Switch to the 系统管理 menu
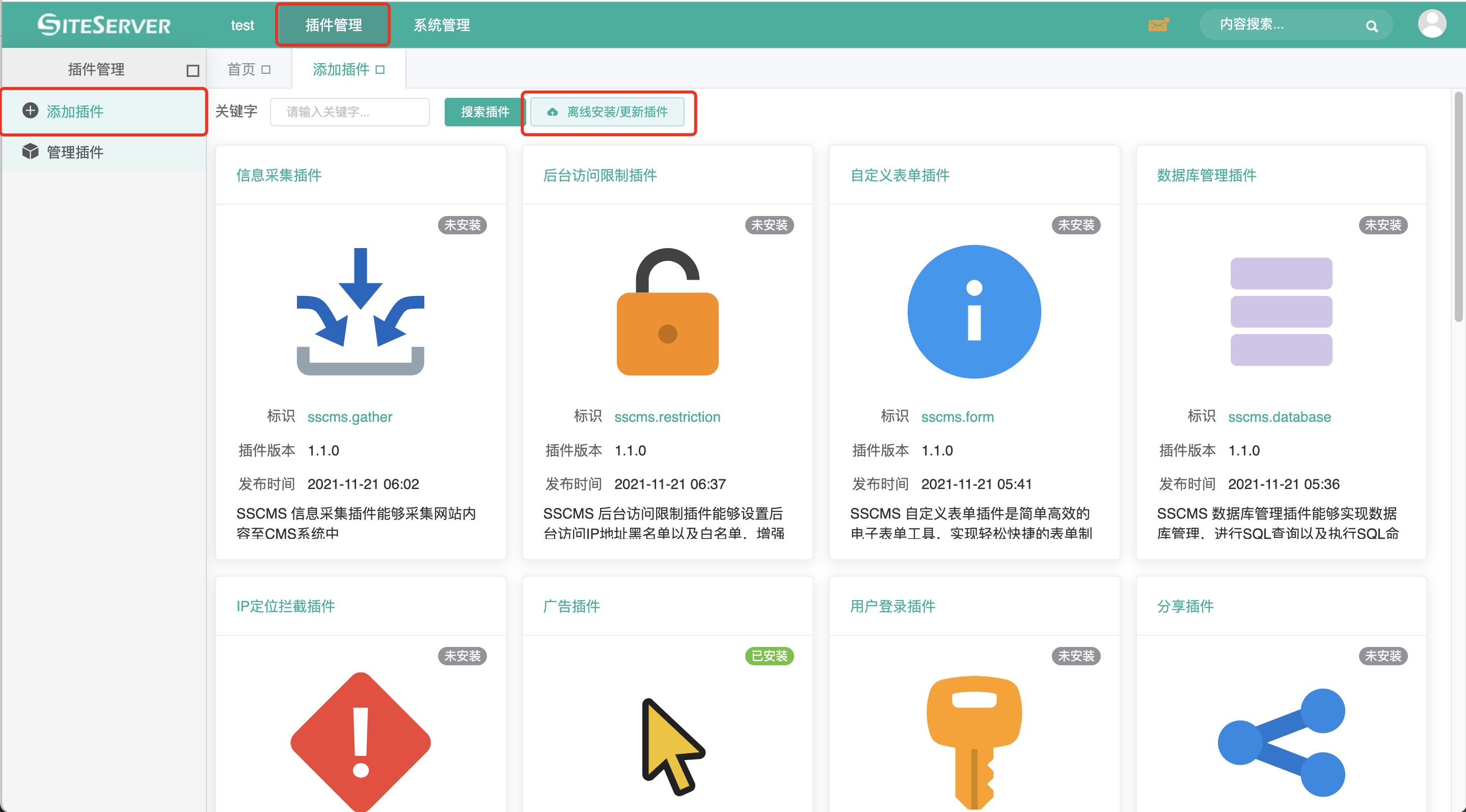Screen dimensions: 1466x812 (x=441, y=25)
